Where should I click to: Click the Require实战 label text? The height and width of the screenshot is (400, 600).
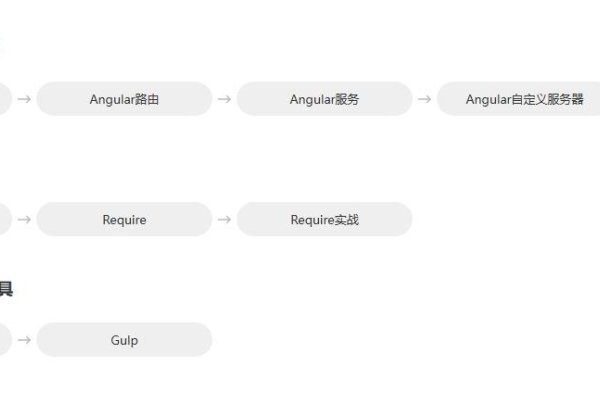pos(324,220)
